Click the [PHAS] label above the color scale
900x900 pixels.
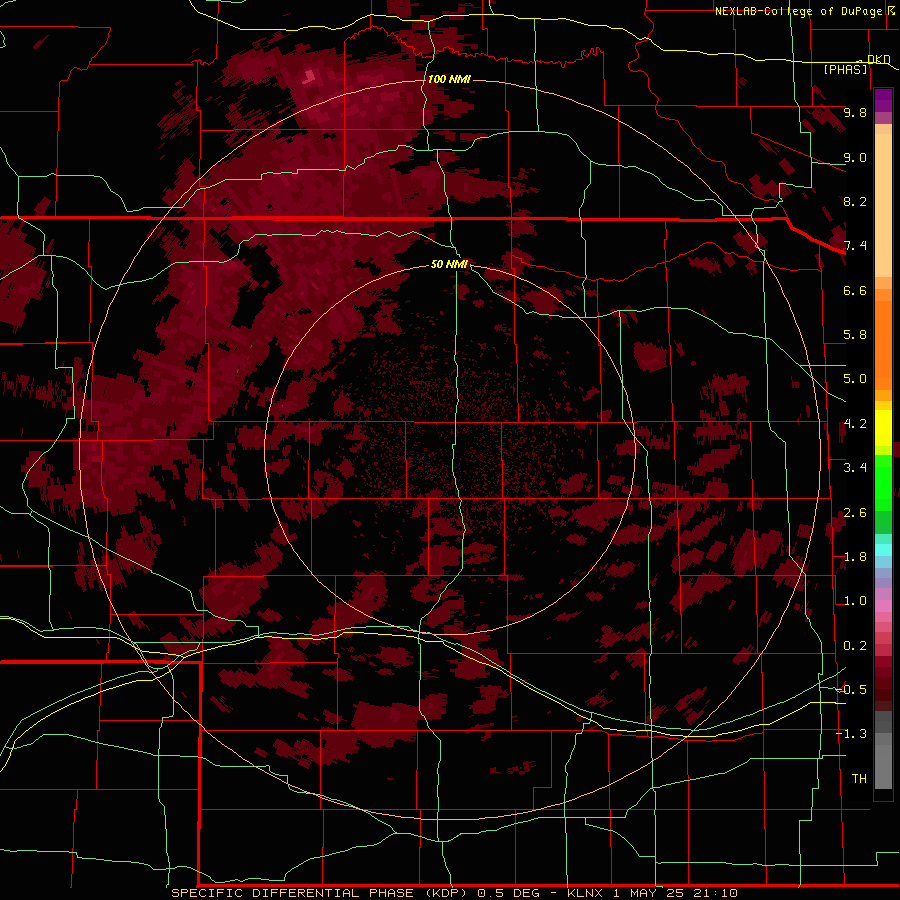point(845,69)
